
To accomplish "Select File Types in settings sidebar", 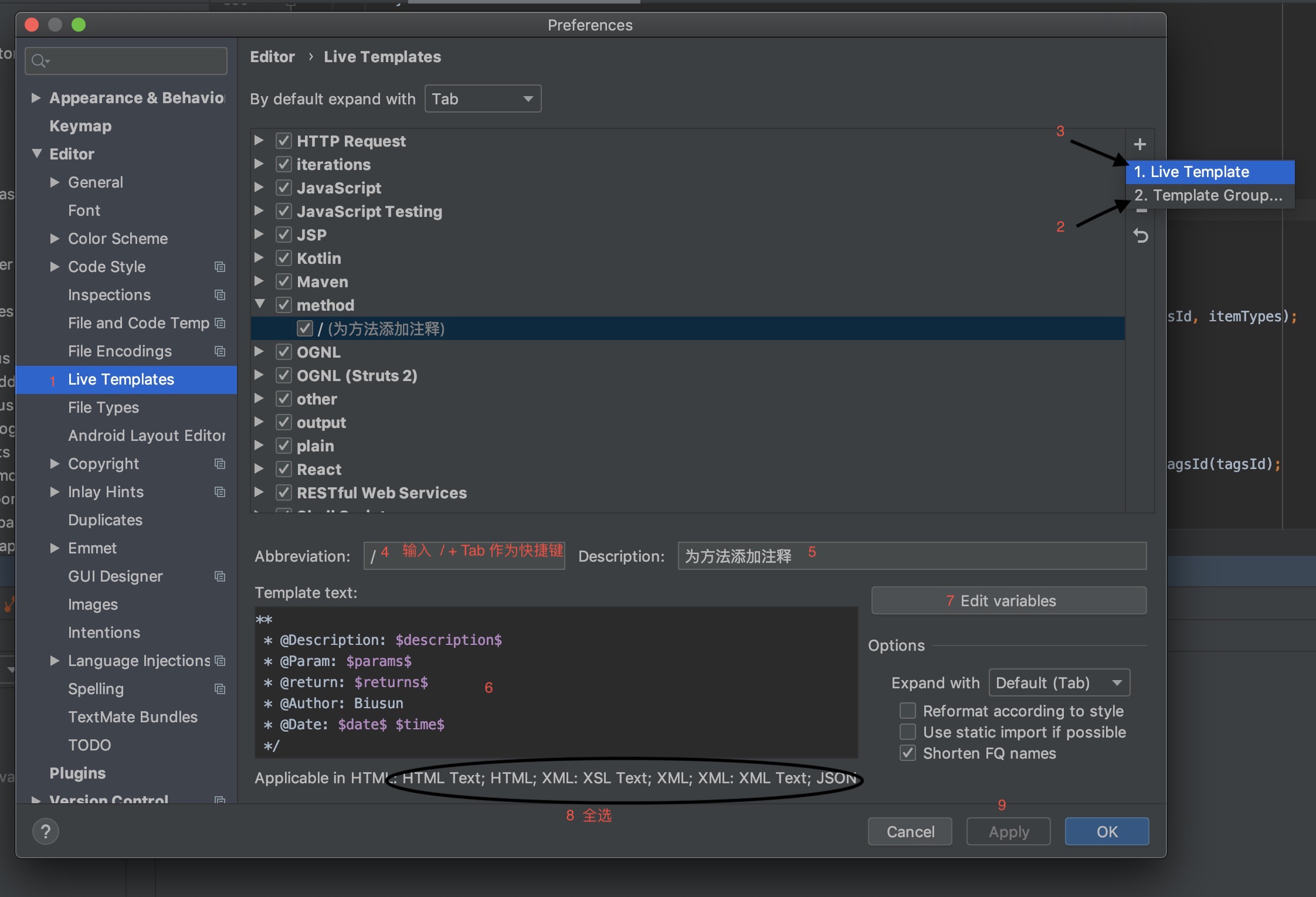I will click(103, 407).
